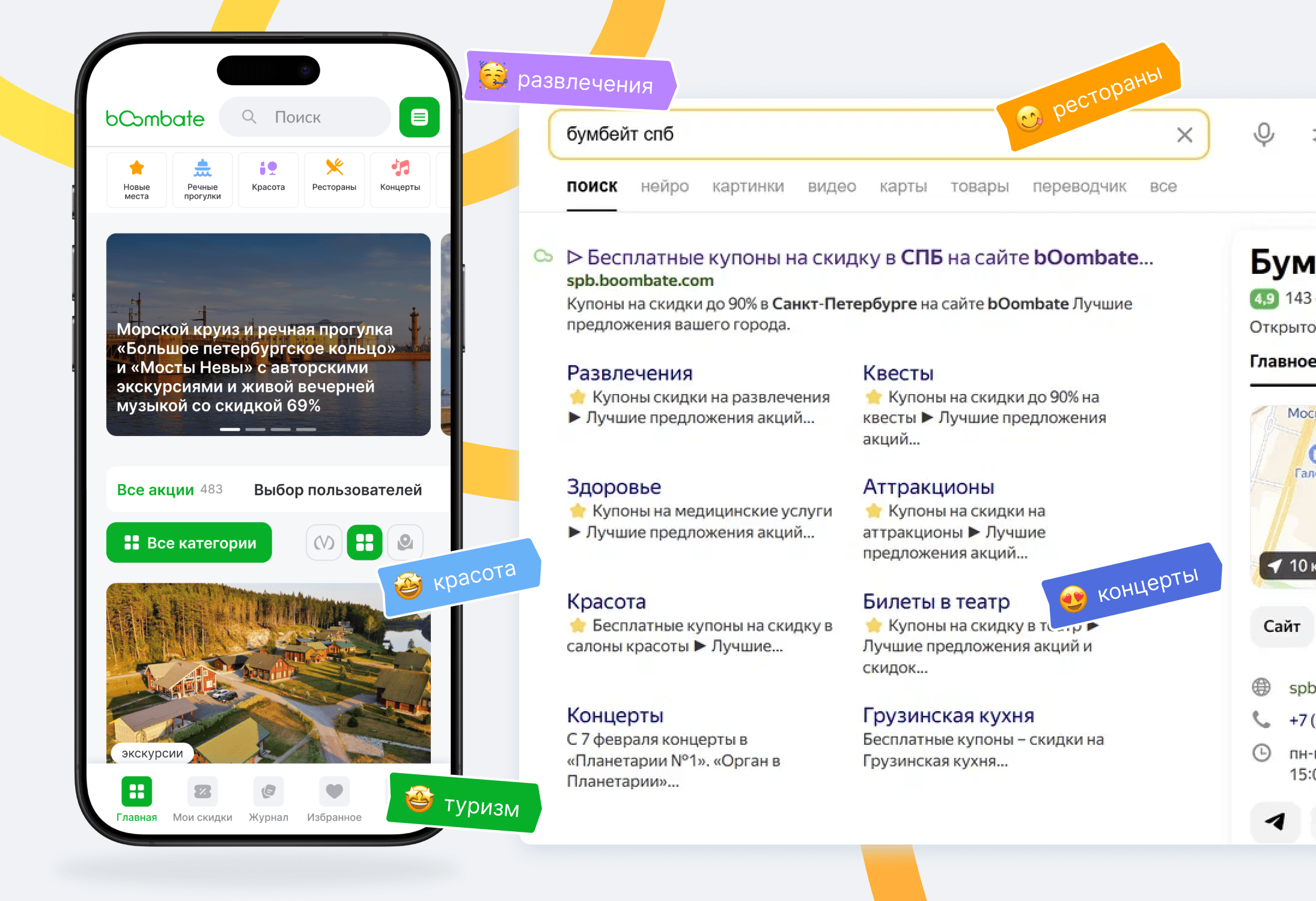Select the картинки tab
This screenshot has height=901, width=1316.
pyautogui.click(x=748, y=187)
